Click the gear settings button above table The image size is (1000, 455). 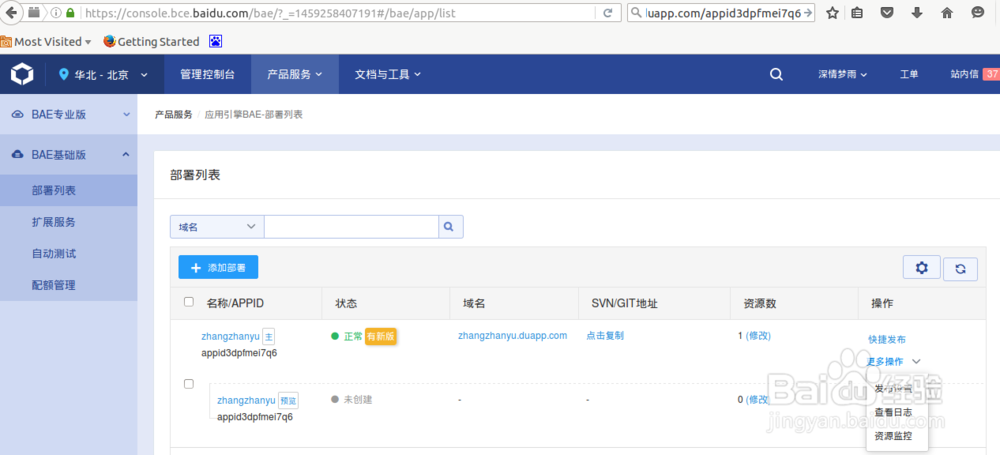point(922,267)
